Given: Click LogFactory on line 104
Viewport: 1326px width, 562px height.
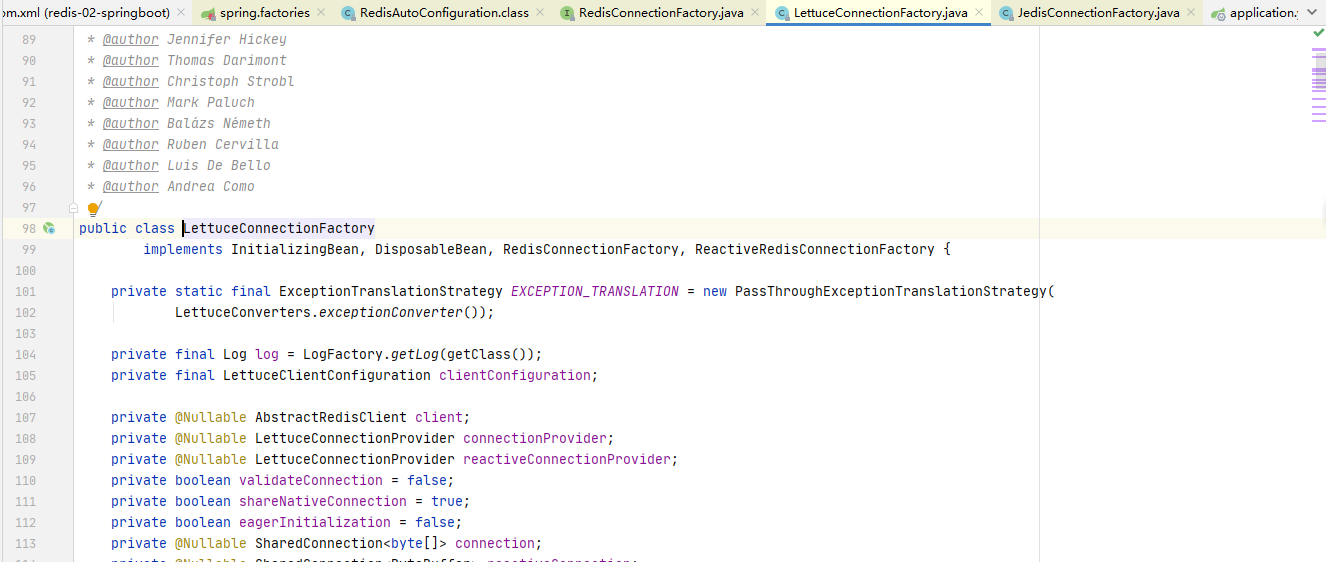Looking at the screenshot, I should pyautogui.click(x=343, y=354).
